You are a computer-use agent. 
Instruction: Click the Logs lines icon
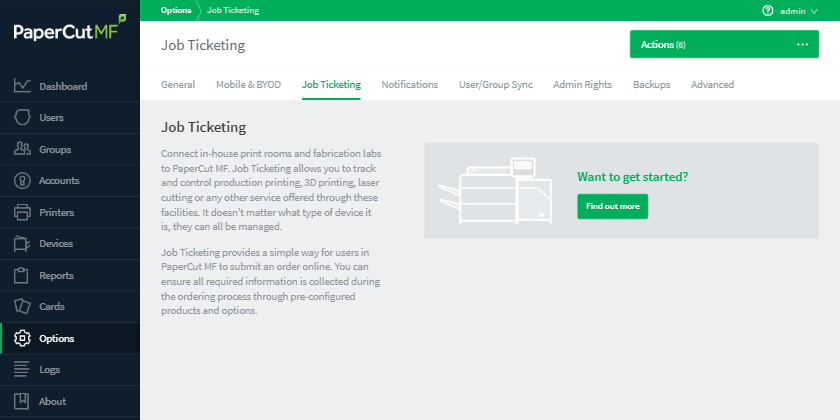coord(22,370)
